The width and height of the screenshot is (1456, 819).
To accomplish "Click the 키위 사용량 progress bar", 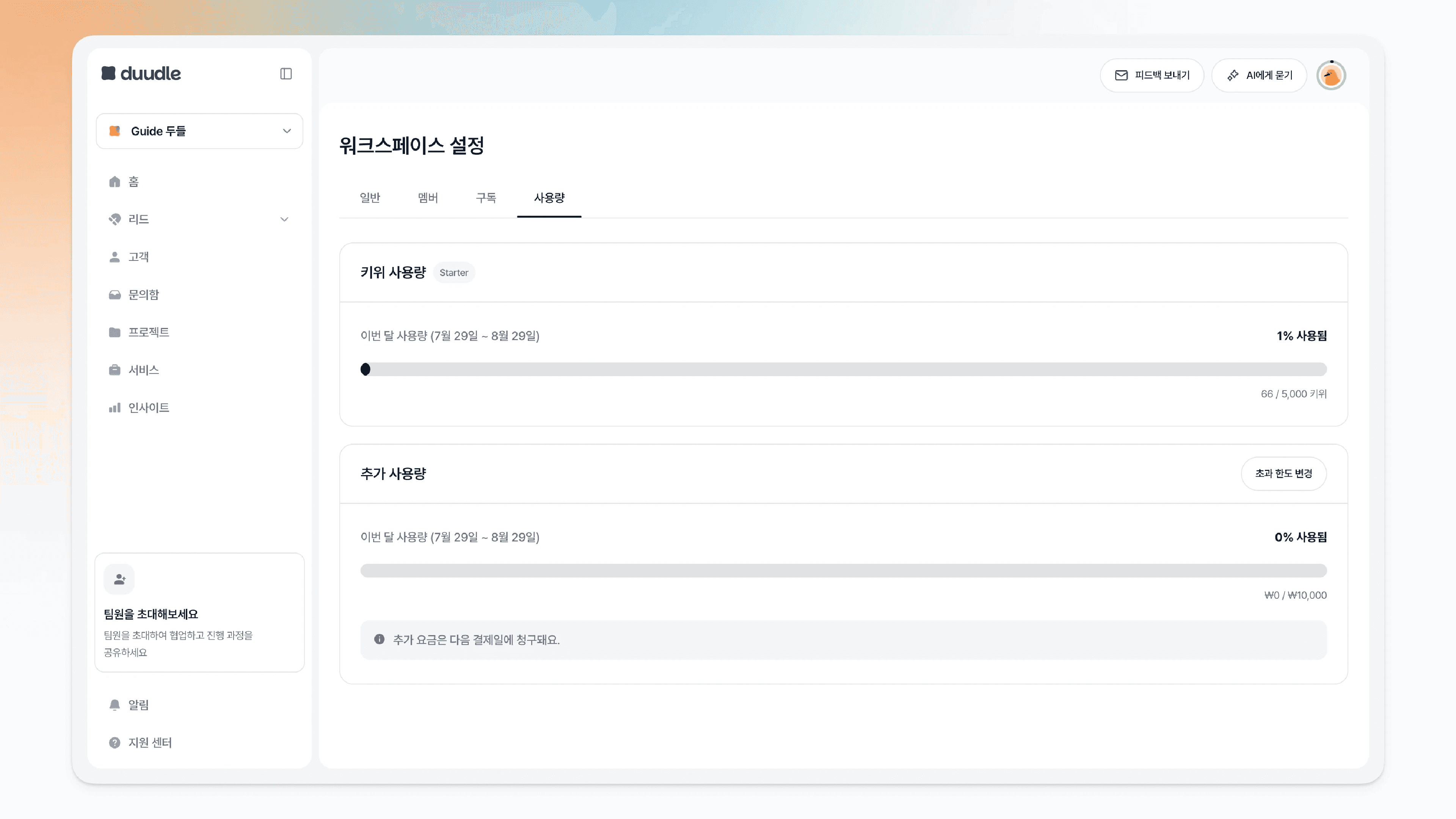I will (843, 369).
